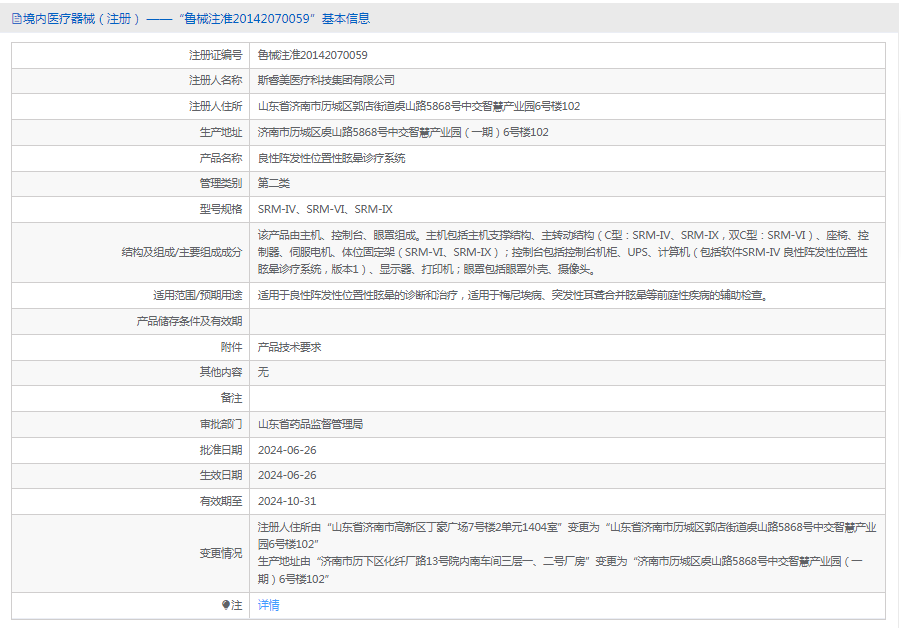Select production address 济南市历城区虞山路5868号中交智慧产业园
The width and height of the screenshot is (901, 628).
tap(403, 132)
